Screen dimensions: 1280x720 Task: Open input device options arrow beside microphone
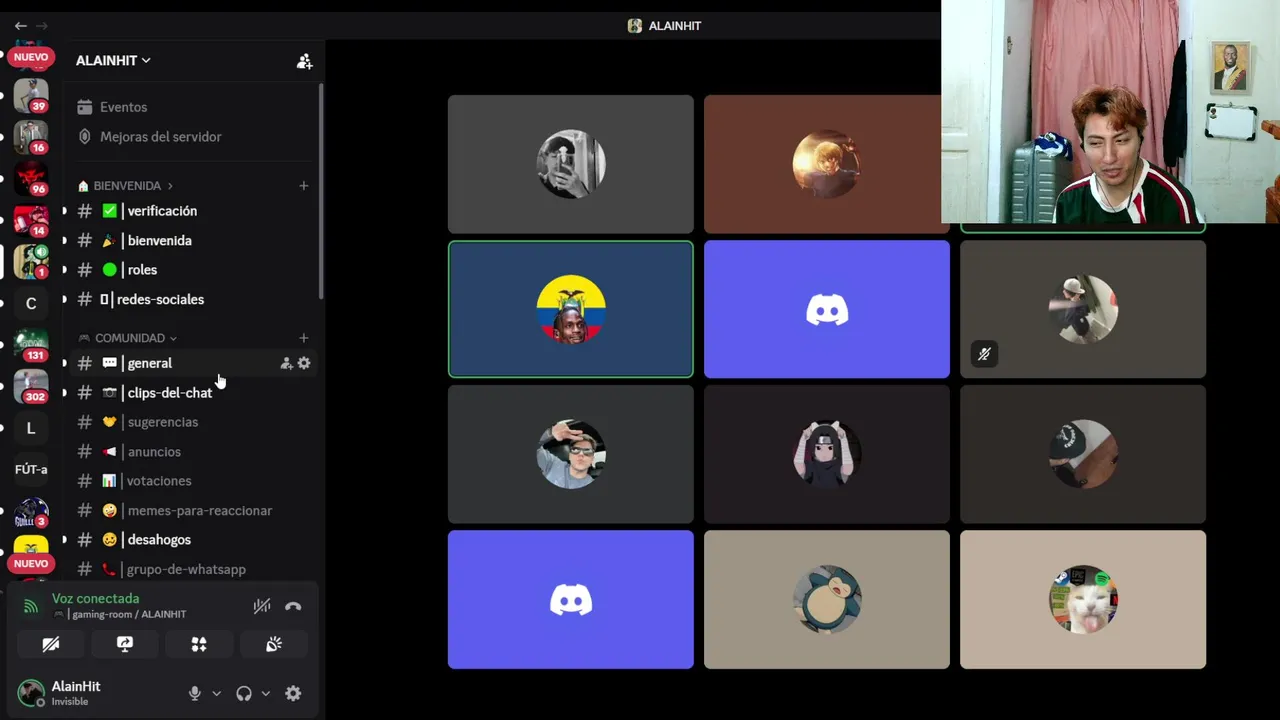click(x=216, y=693)
